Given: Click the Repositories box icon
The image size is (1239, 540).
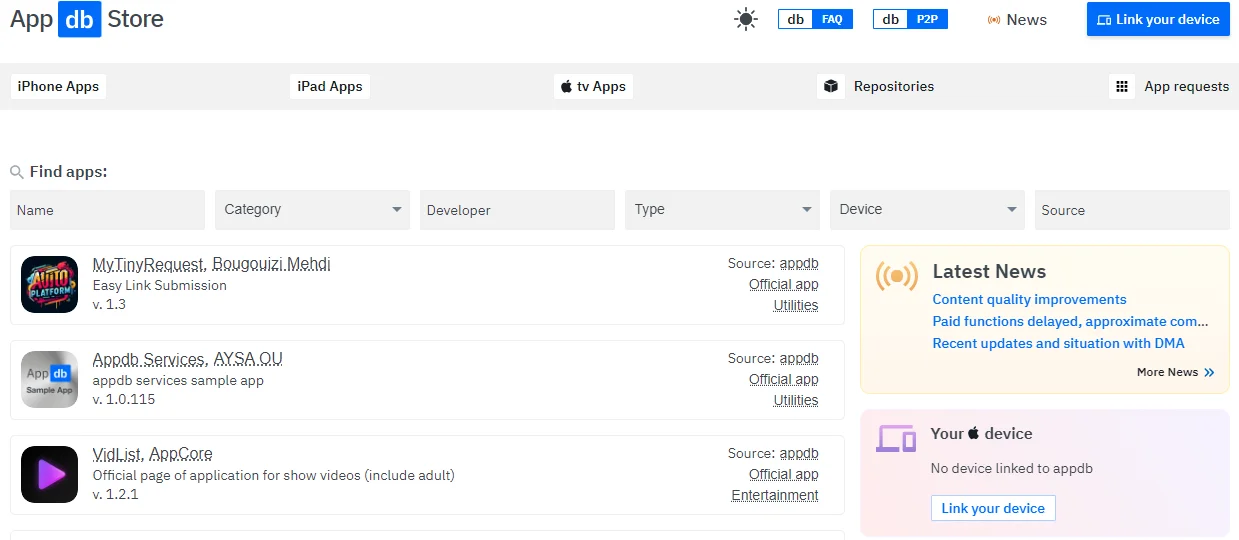Looking at the screenshot, I should 830,86.
